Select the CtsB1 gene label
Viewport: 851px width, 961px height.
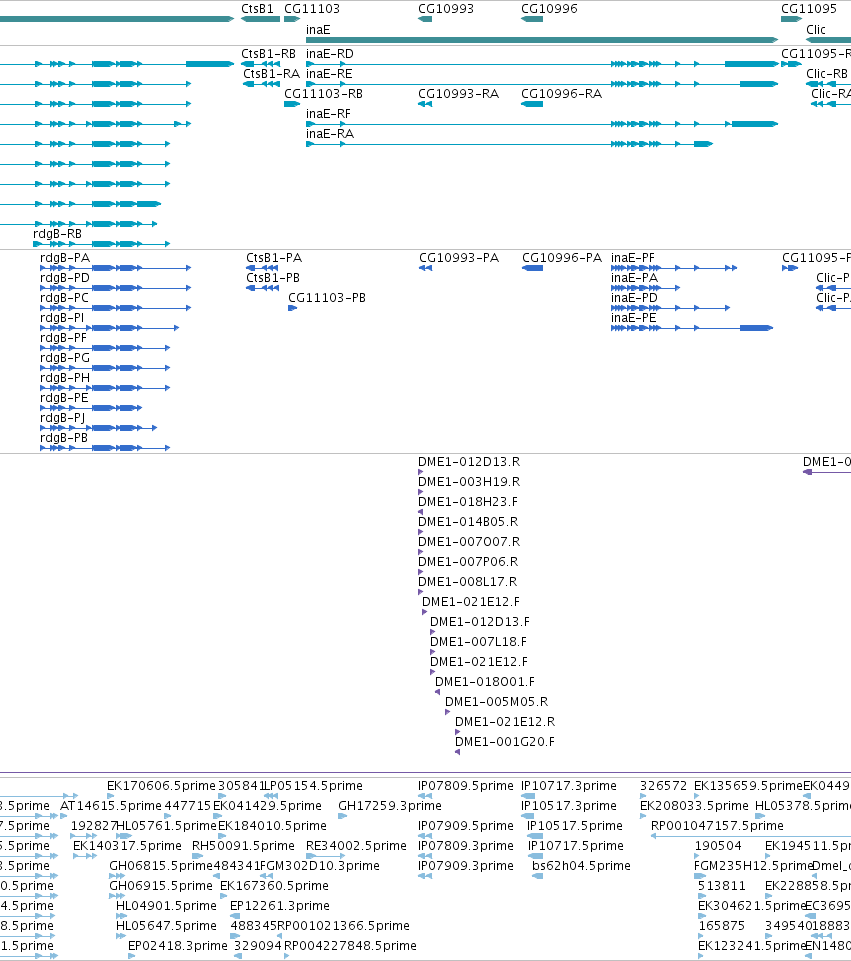[257, 9]
